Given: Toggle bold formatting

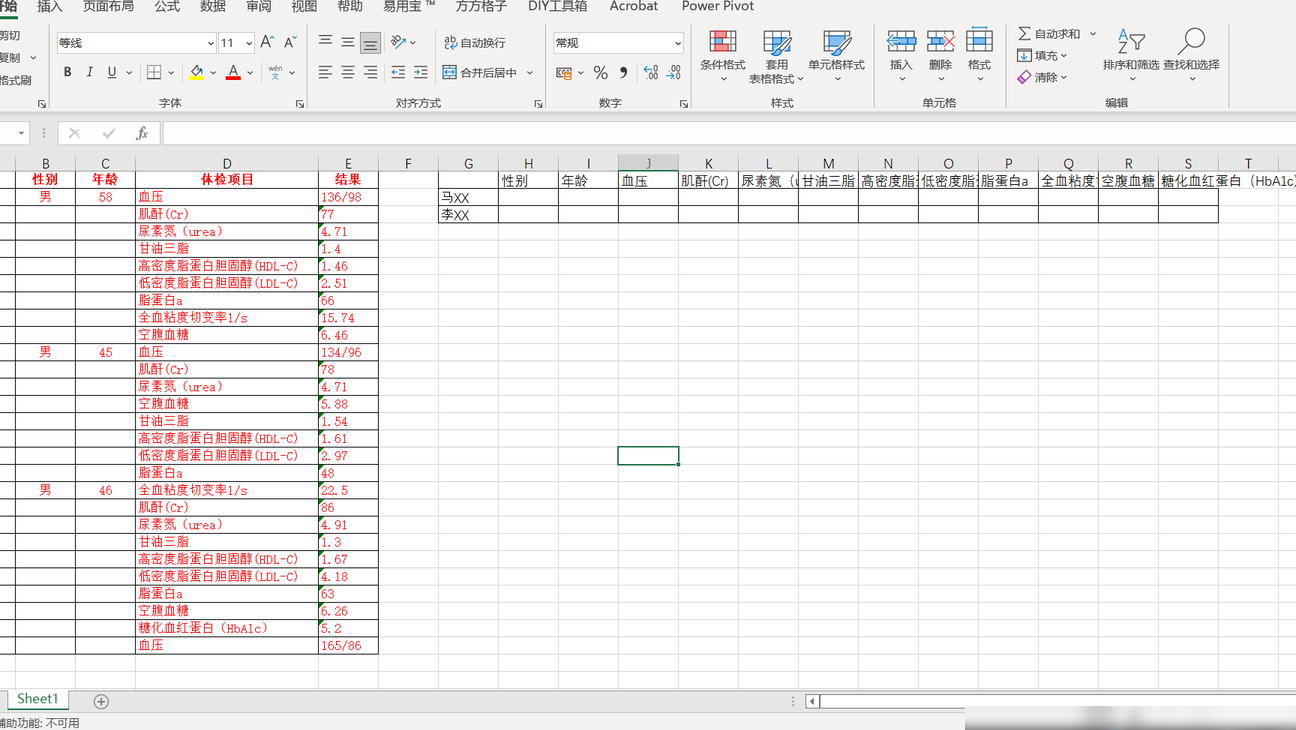Looking at the screenshot, I should 68,72.
